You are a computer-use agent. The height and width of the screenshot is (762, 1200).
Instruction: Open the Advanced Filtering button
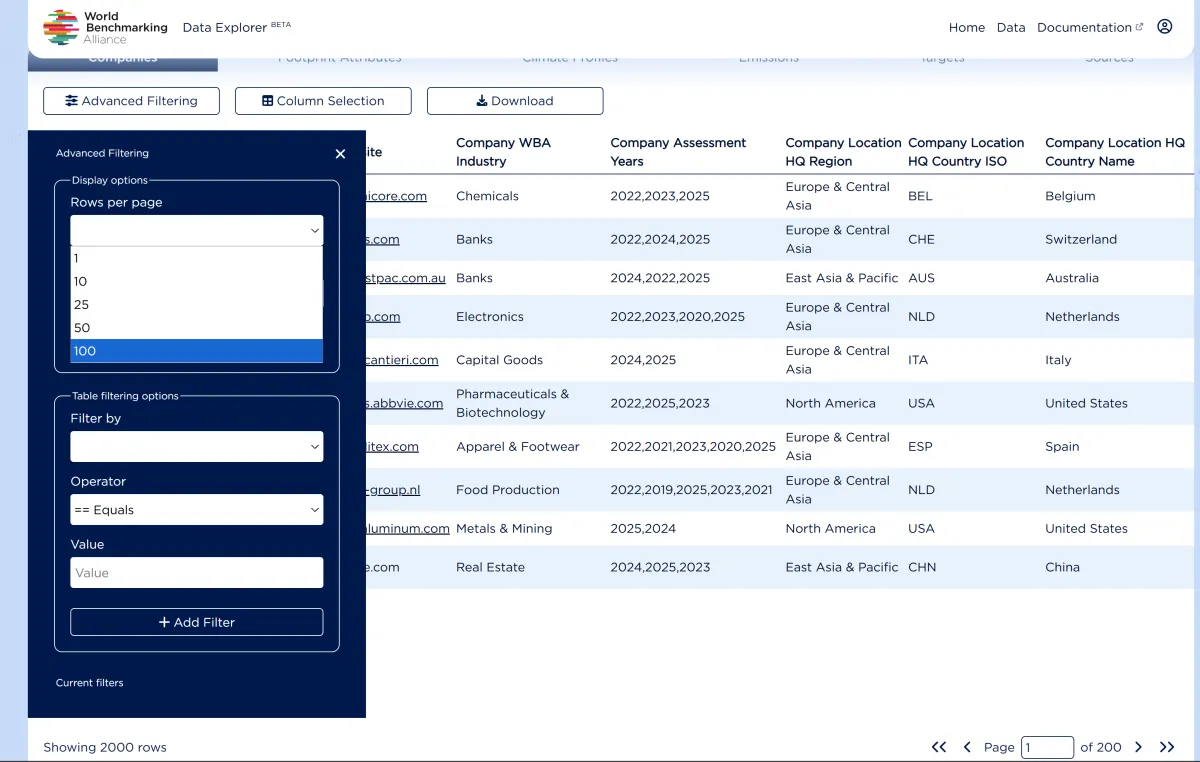click(131, 101)
